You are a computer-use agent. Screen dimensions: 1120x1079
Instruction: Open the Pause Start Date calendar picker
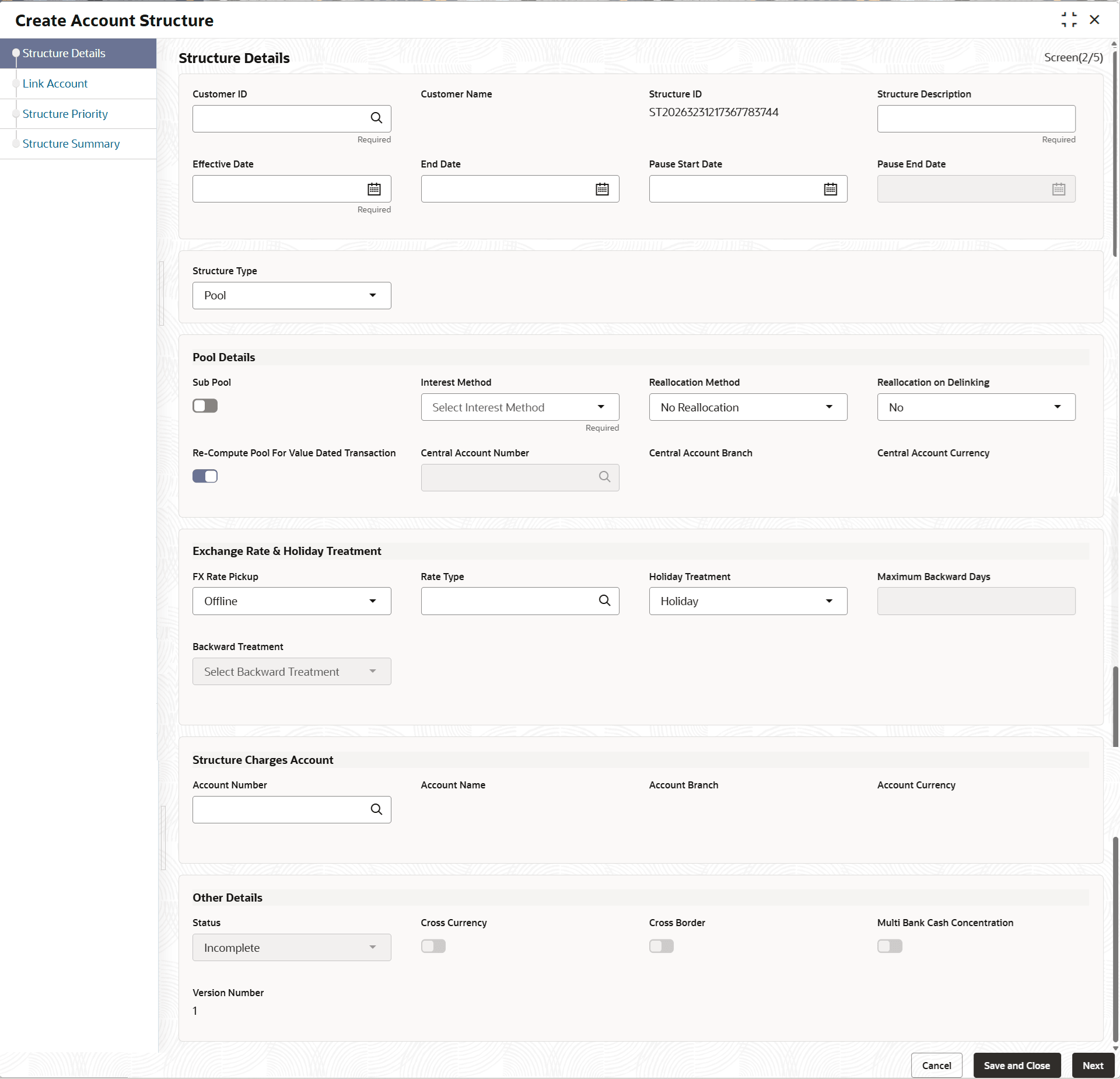coord(830,189)
